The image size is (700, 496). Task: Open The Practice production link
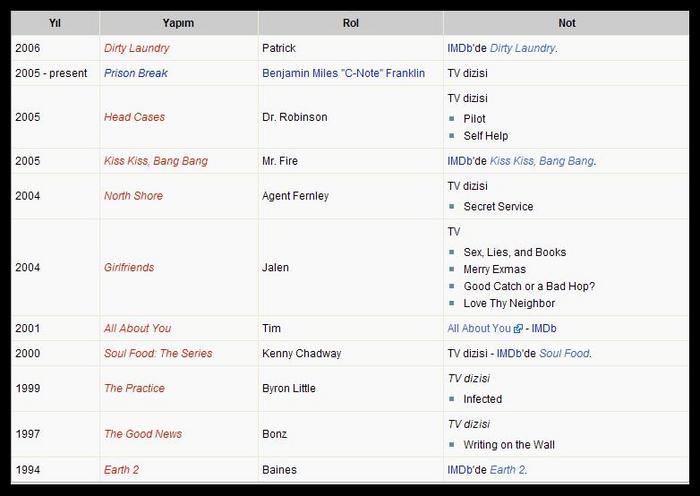pyautogui.click(x=134, y=388)
